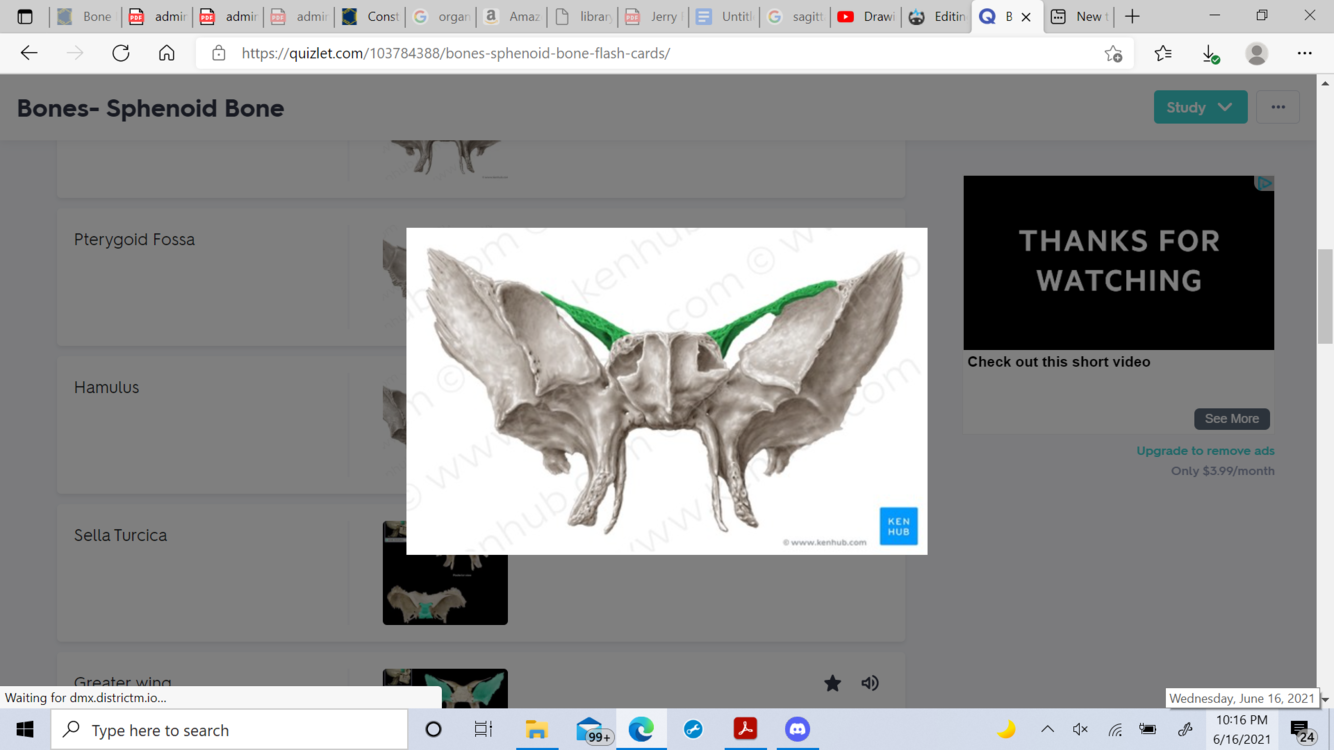Click the taskbar clock and date
The image size is (1334, 750).
click(x=1242, y=730)
